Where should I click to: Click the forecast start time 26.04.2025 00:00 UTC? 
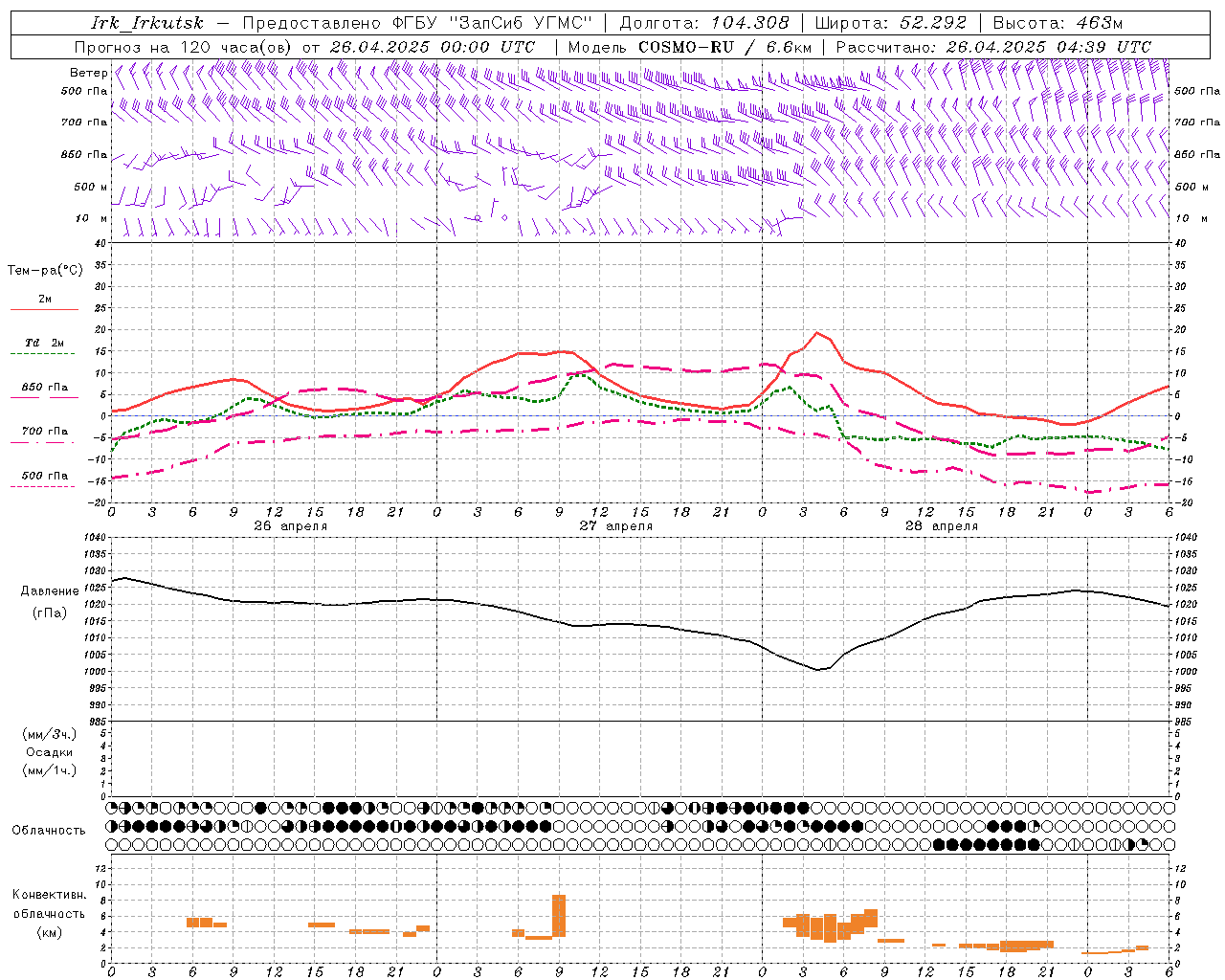(x=432, y=47)
